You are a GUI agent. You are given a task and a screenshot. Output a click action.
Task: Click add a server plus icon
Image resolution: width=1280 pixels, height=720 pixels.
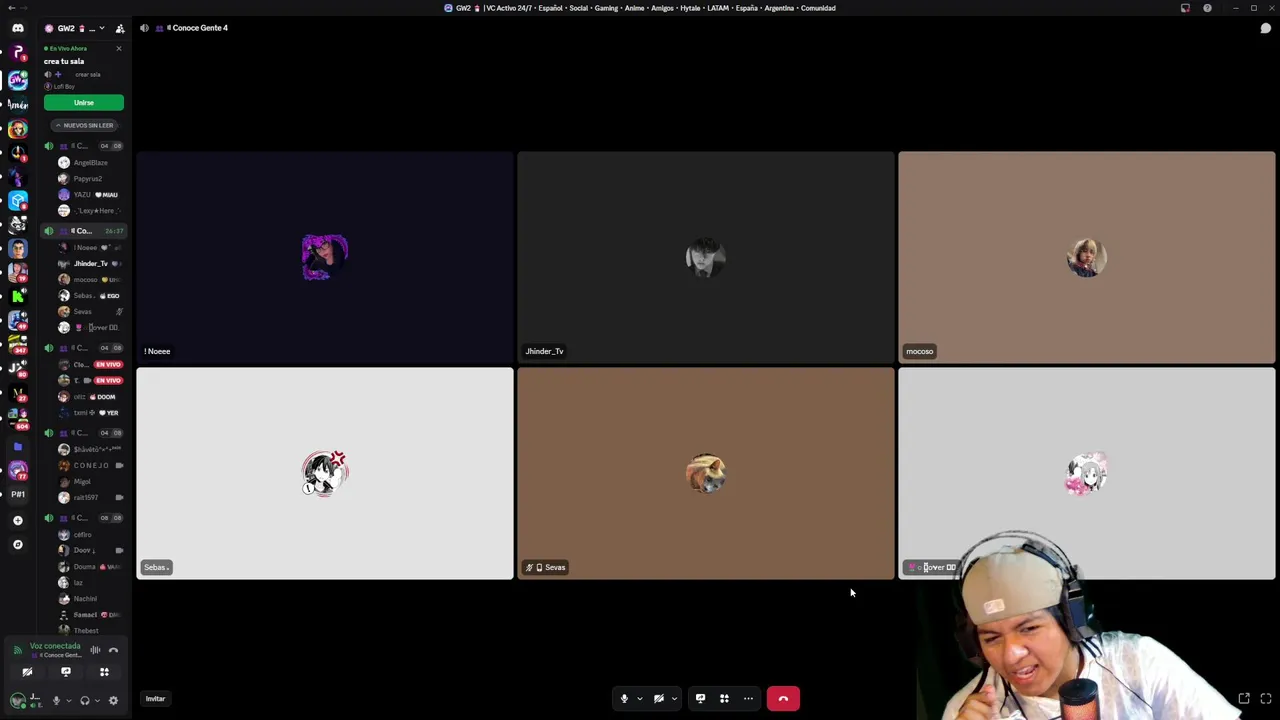[x=17, y=520]
